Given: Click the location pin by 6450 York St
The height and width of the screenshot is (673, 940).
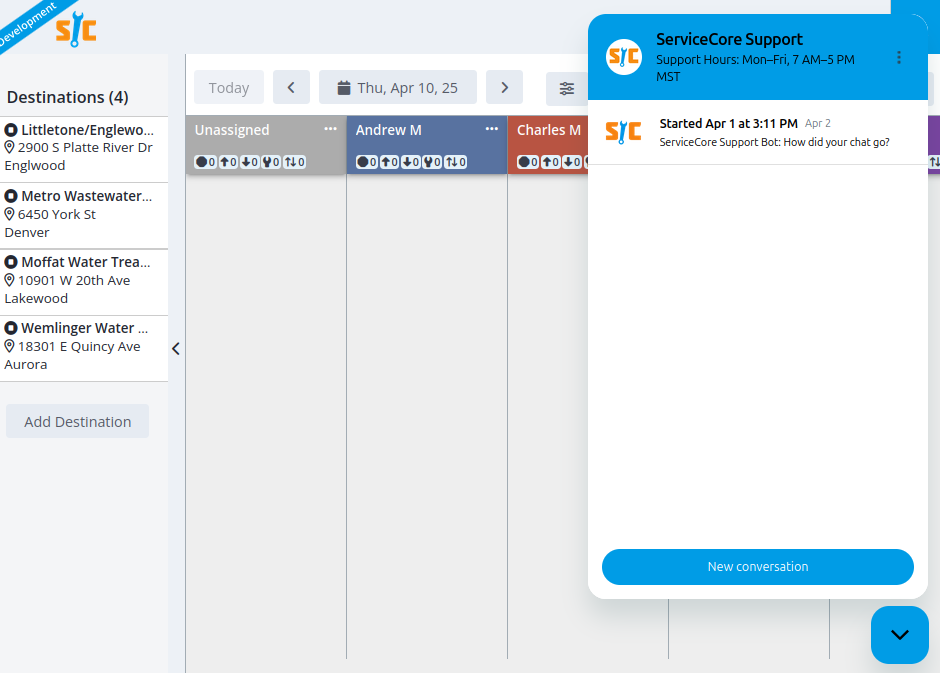Looking at the screenshot, I should pyautogui.click(x=9, y=214).
